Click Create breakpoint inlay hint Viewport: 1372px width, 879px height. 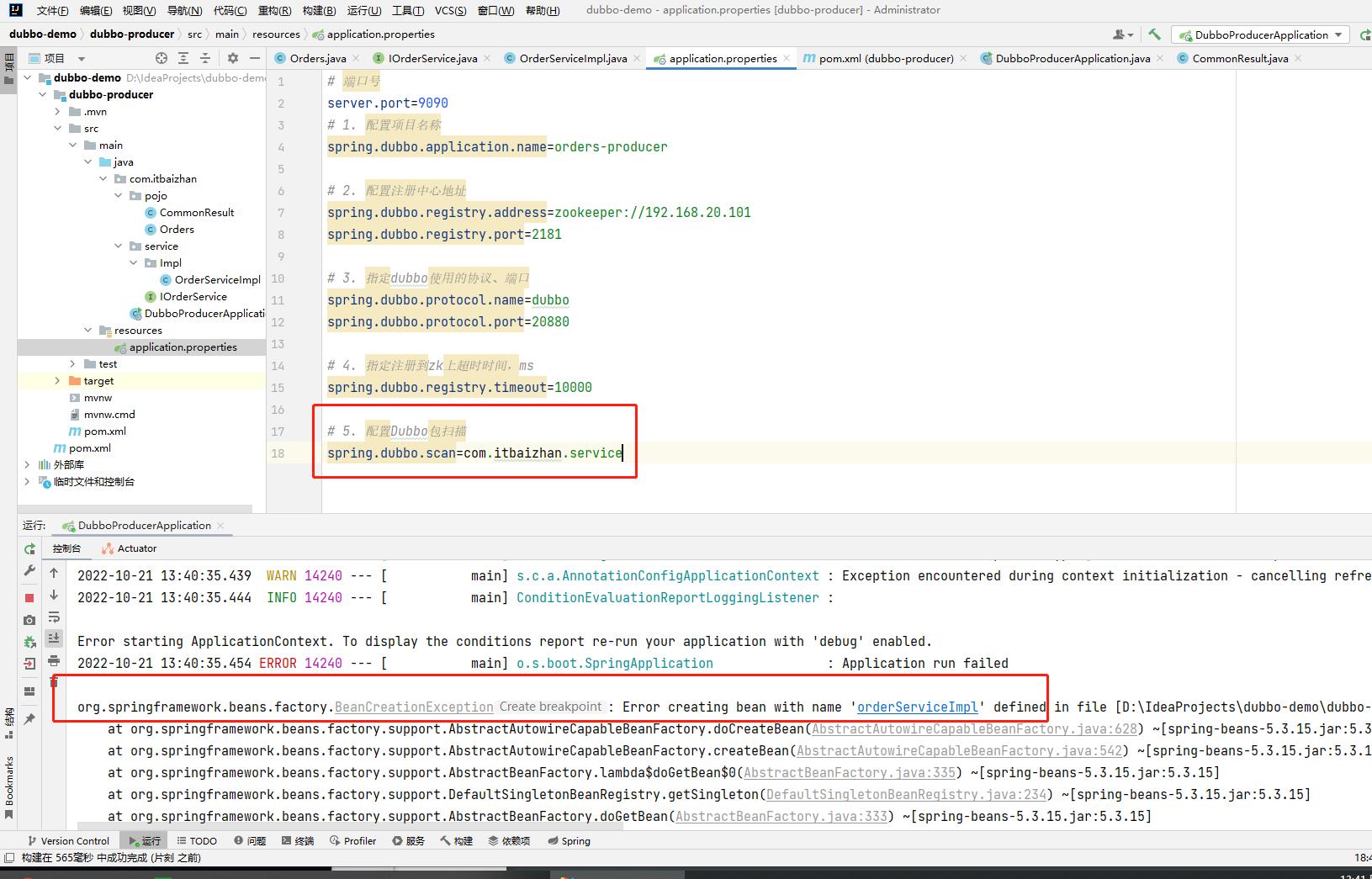551,707
